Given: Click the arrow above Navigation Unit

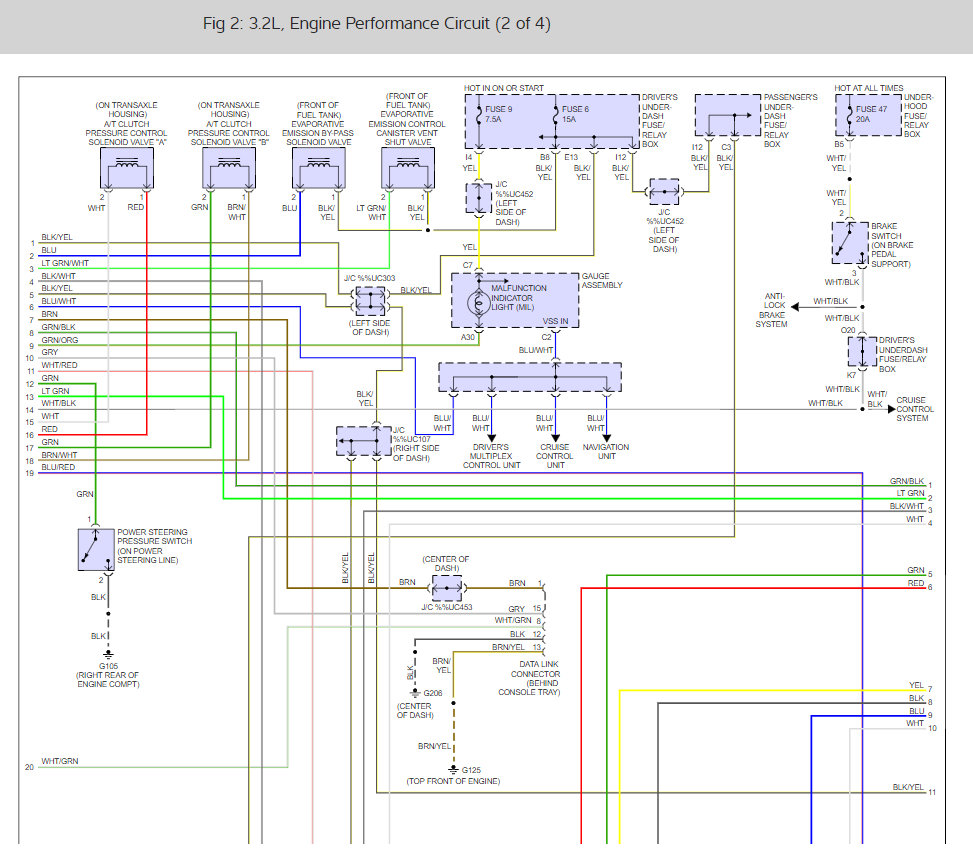Looking at the screenshot, I should [x=606, y=437].
